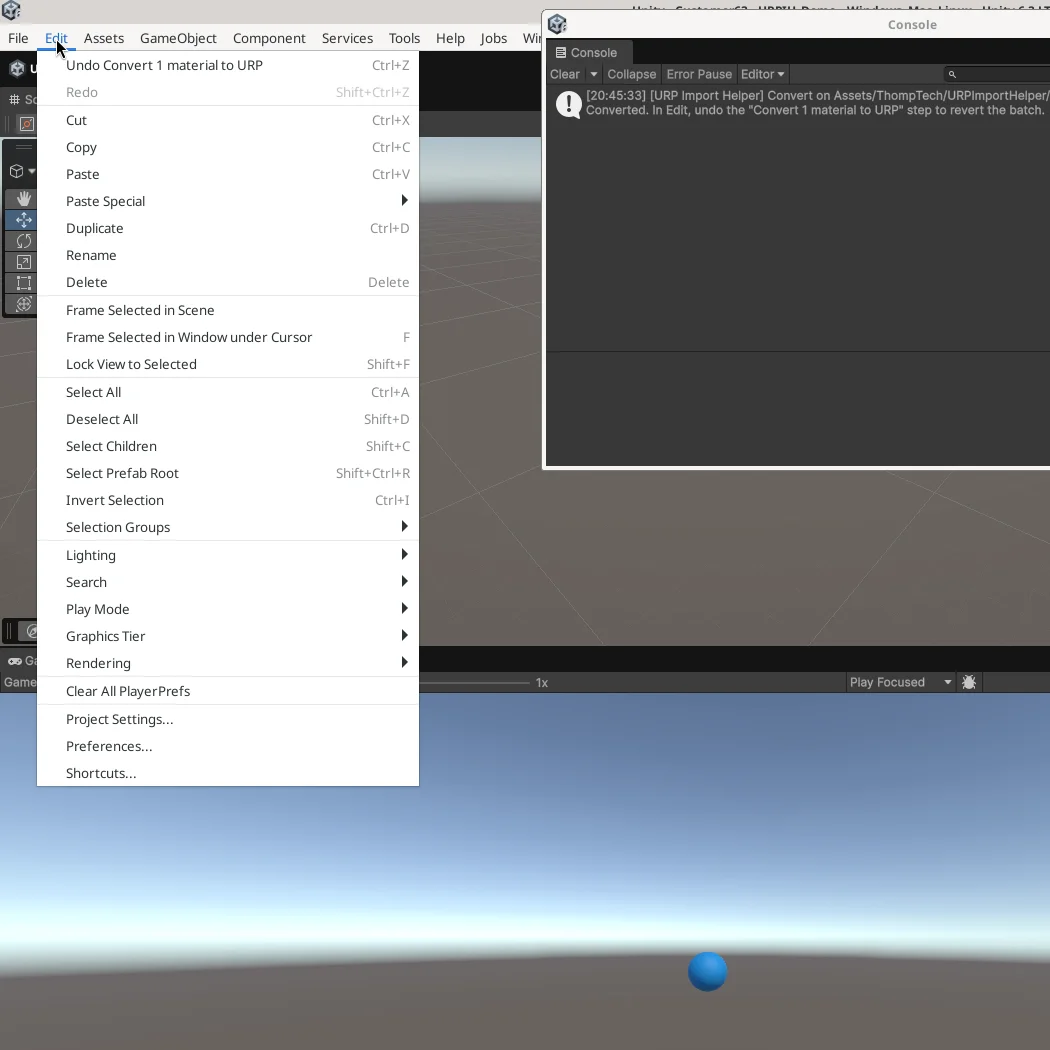Select the Move tool
1050x1050 pixels.
(x=23, y=220)
